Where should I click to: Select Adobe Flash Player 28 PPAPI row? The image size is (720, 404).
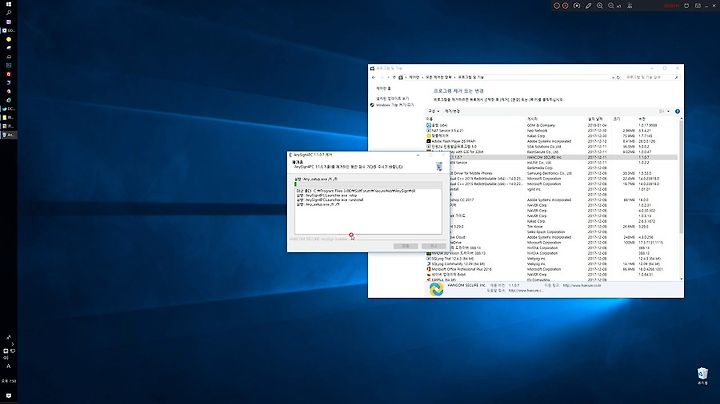tap(551, 141)
